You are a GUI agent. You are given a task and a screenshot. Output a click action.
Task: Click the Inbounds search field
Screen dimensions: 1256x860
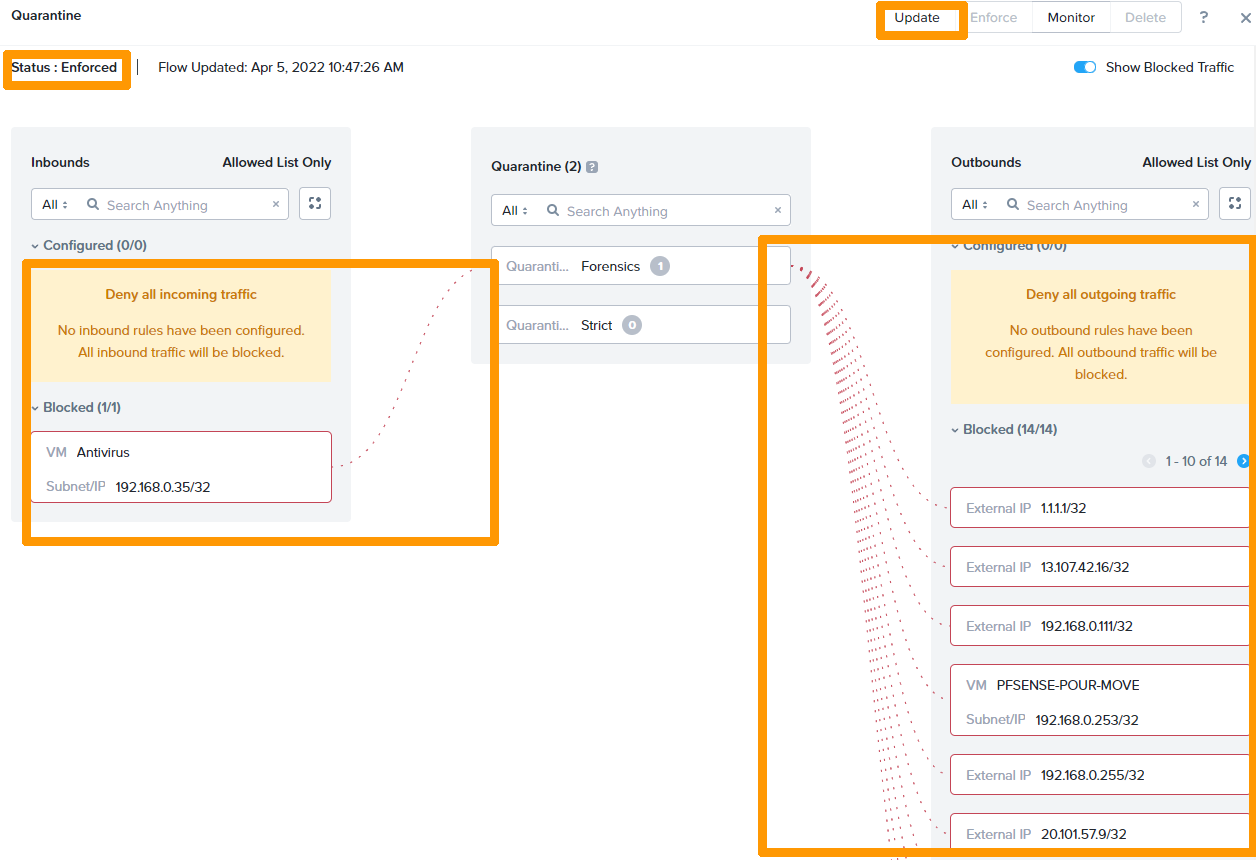click(x=185, y=205)
